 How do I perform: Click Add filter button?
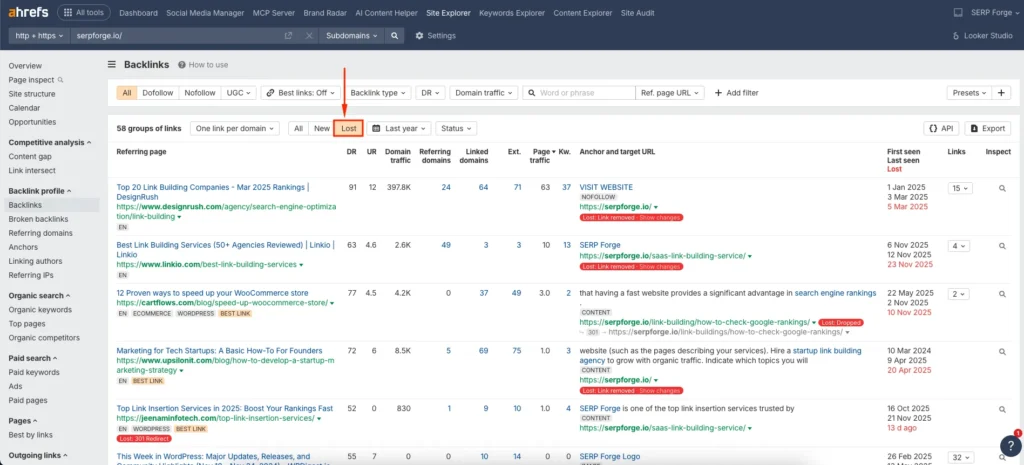tap(737, 93)
